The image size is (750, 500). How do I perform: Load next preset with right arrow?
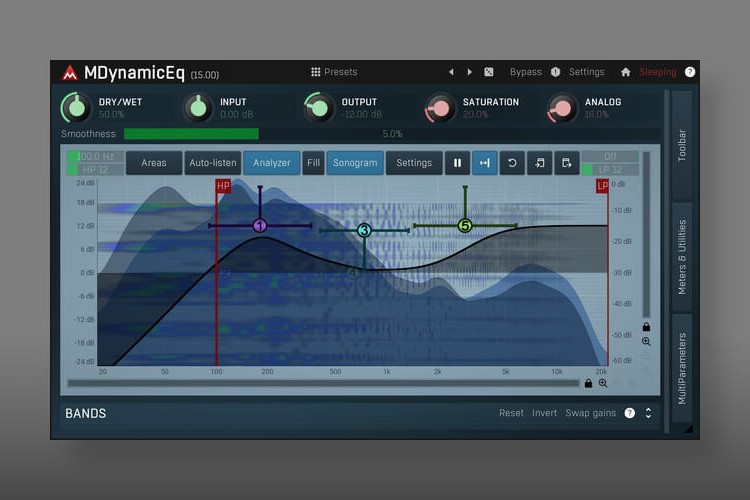469,72
